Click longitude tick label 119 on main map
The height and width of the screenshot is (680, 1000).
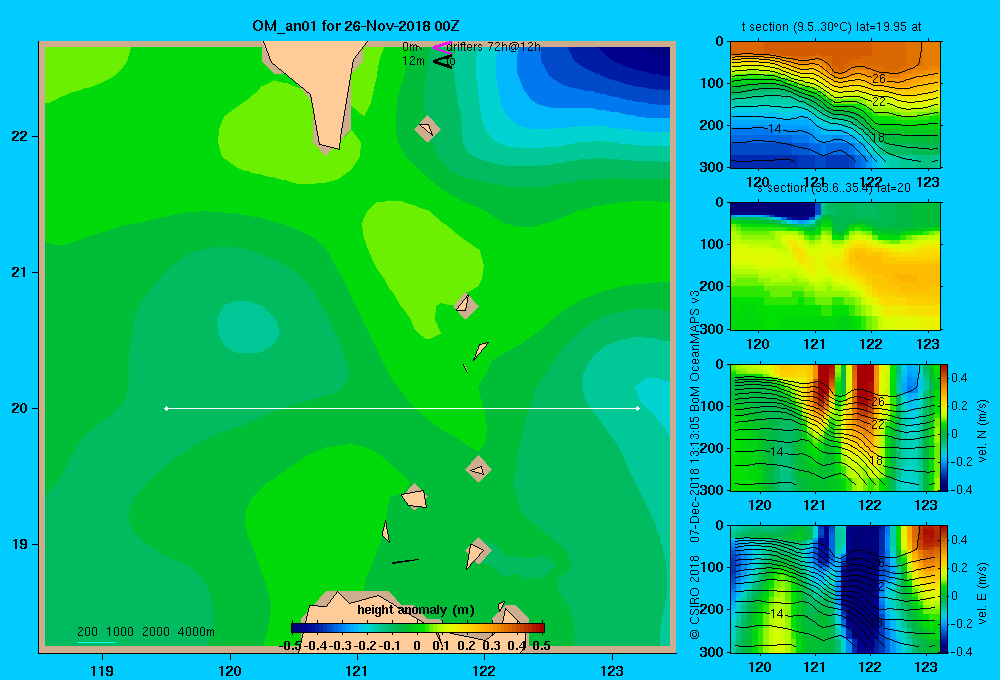[103, 670]
